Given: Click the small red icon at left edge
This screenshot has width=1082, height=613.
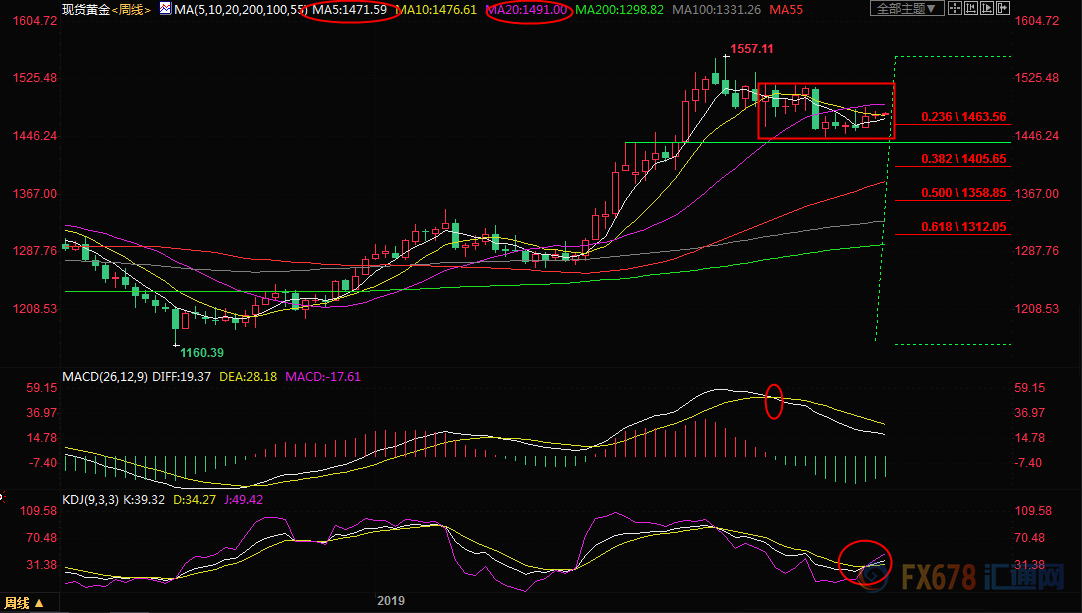Looking at the screenshot, I should (x=2, y=496).
